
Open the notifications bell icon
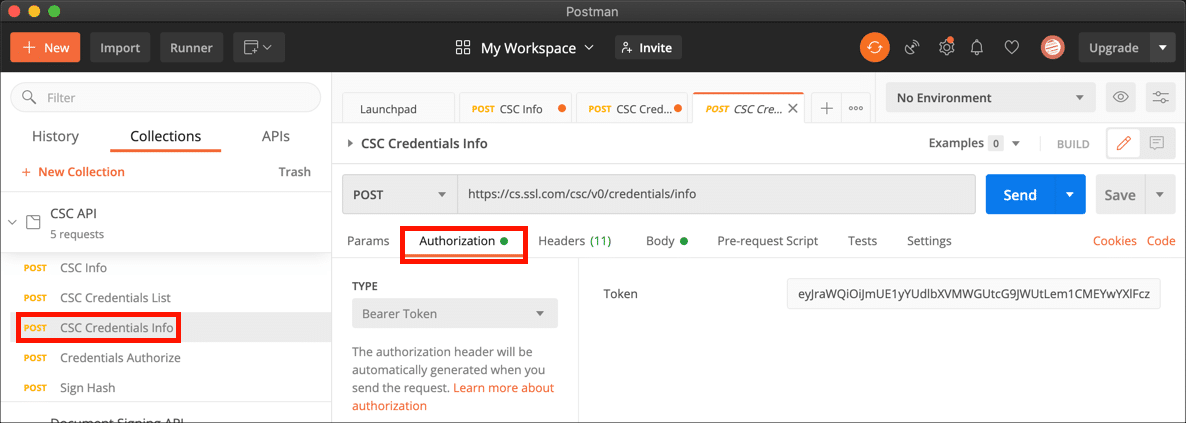(978, 47)
